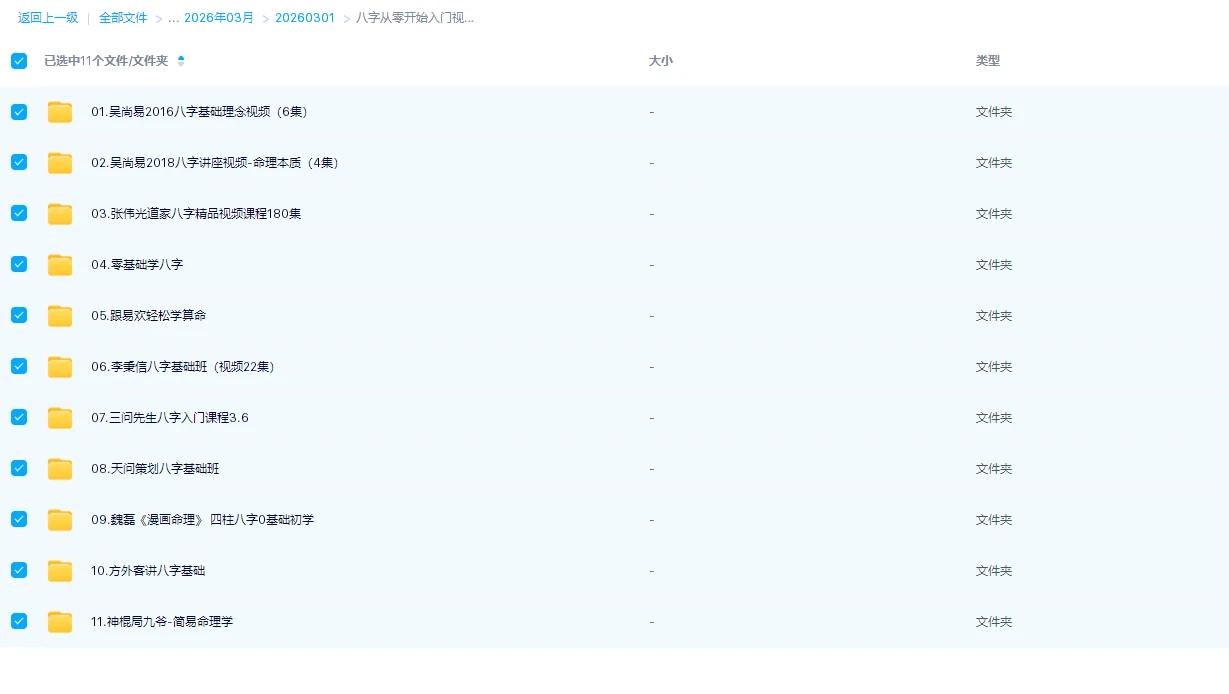The height and width of the screenshot is (694, 1229).
Task: Click folder icon of 03.张伟光道家八字精品视频课程
Action: [60, 214]
